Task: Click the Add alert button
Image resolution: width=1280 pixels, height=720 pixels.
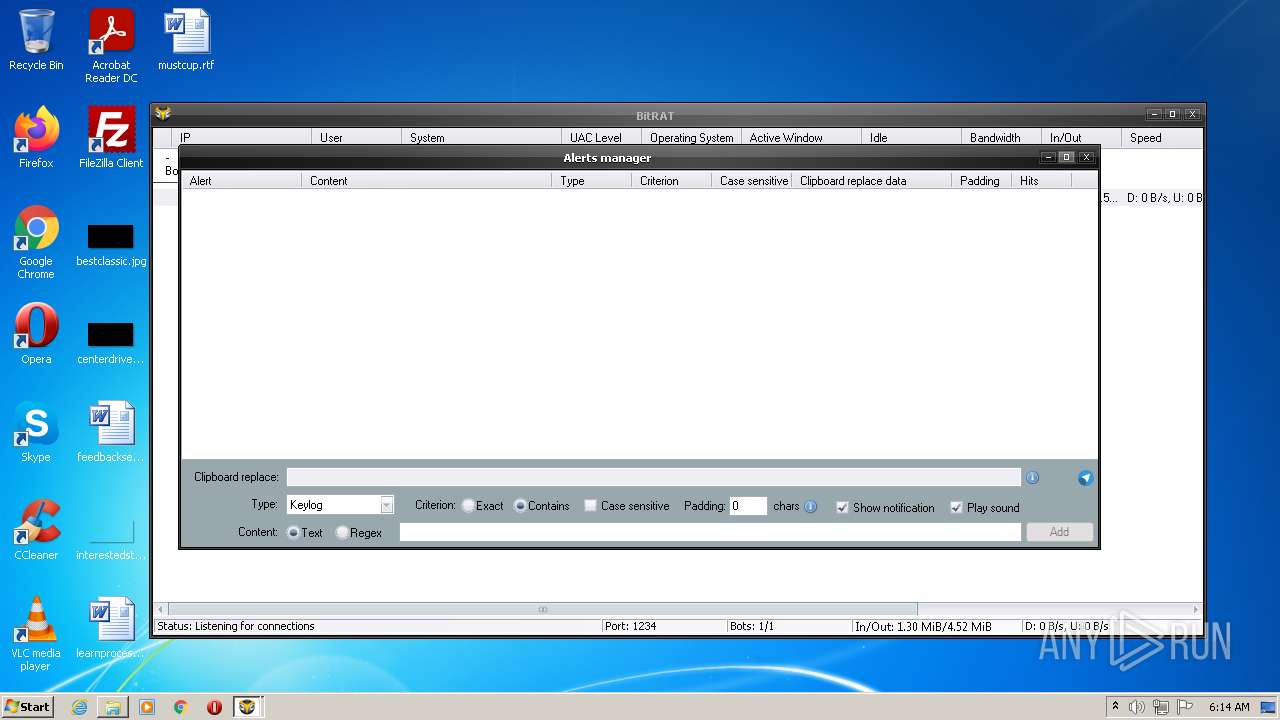Action: pyautogui.click(x=1059, y=532)
